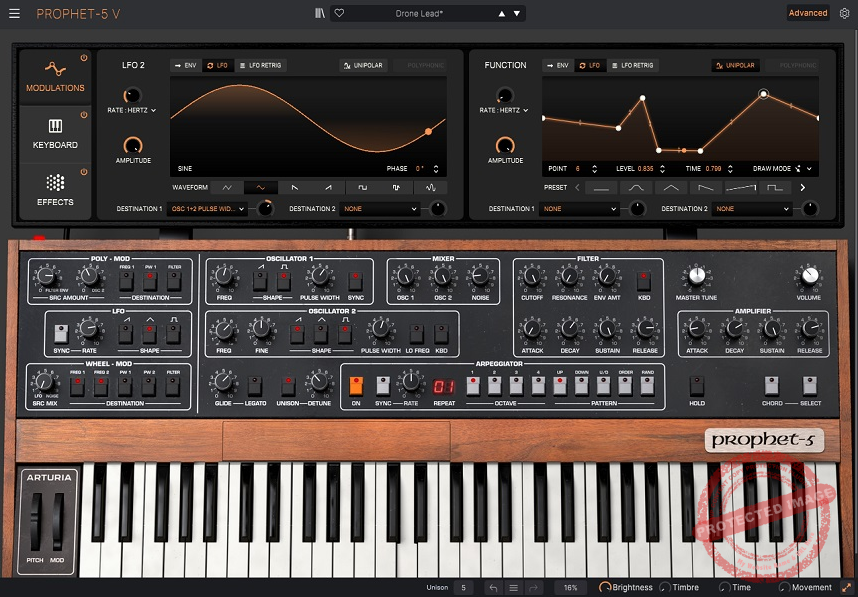Click highlighted point on Function curve

(x=763, y=94)
